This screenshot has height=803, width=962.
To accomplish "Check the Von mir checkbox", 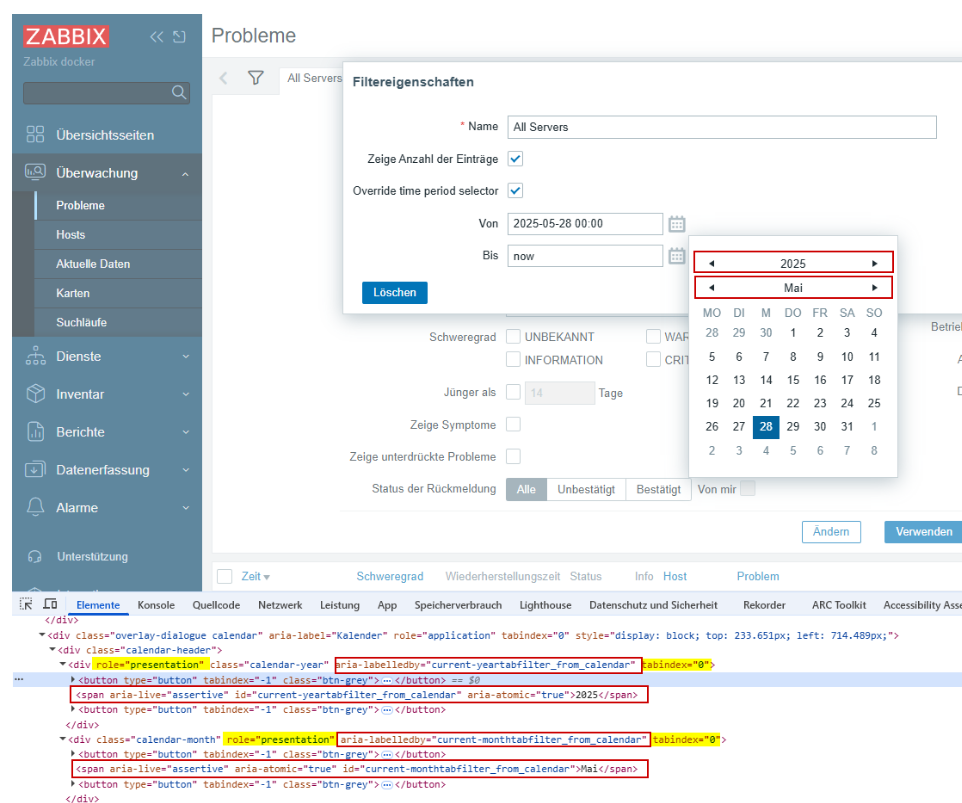I will click(748, 488).
